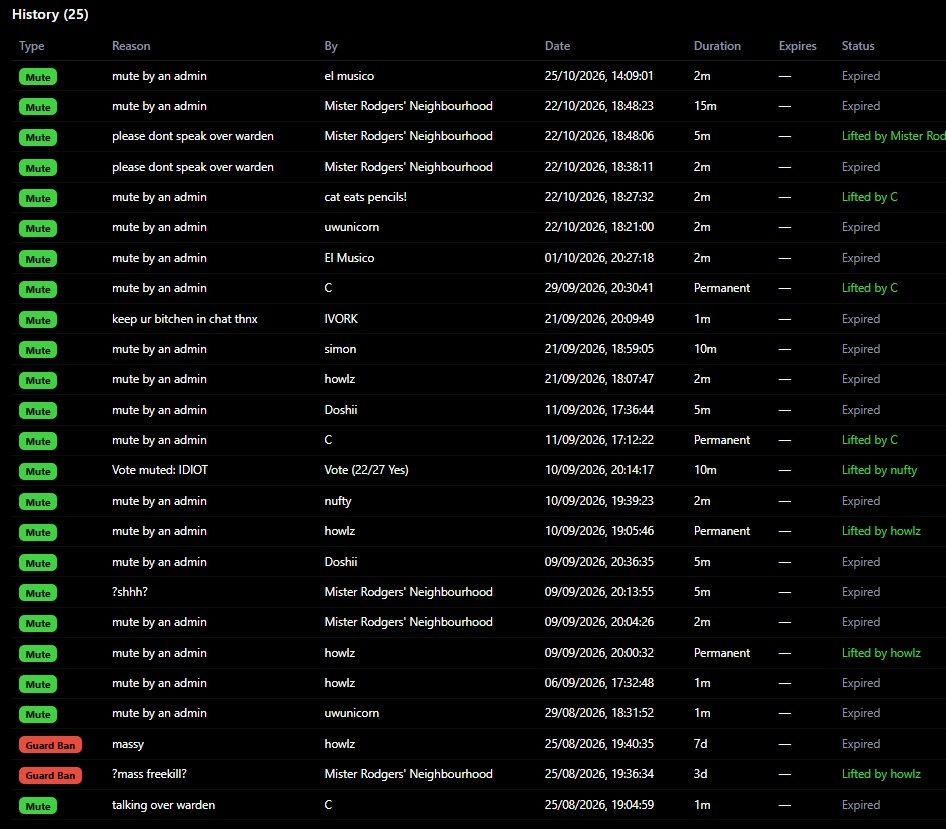
Task: Click the "By" column header
Action: point(331,46)
